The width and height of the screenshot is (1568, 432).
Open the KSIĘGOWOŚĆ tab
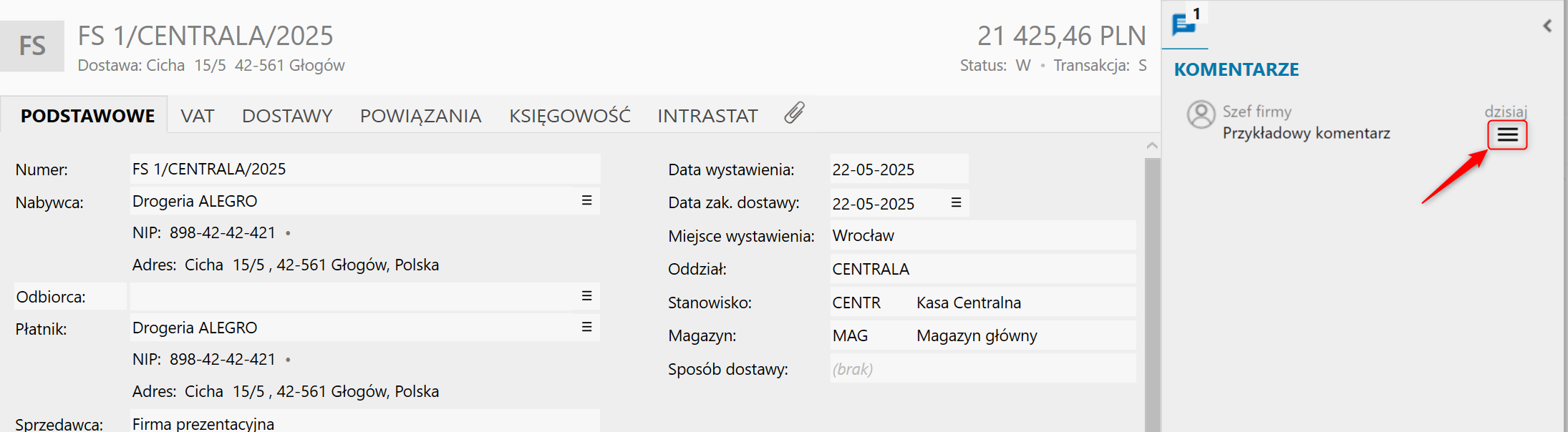pos(569,116)
